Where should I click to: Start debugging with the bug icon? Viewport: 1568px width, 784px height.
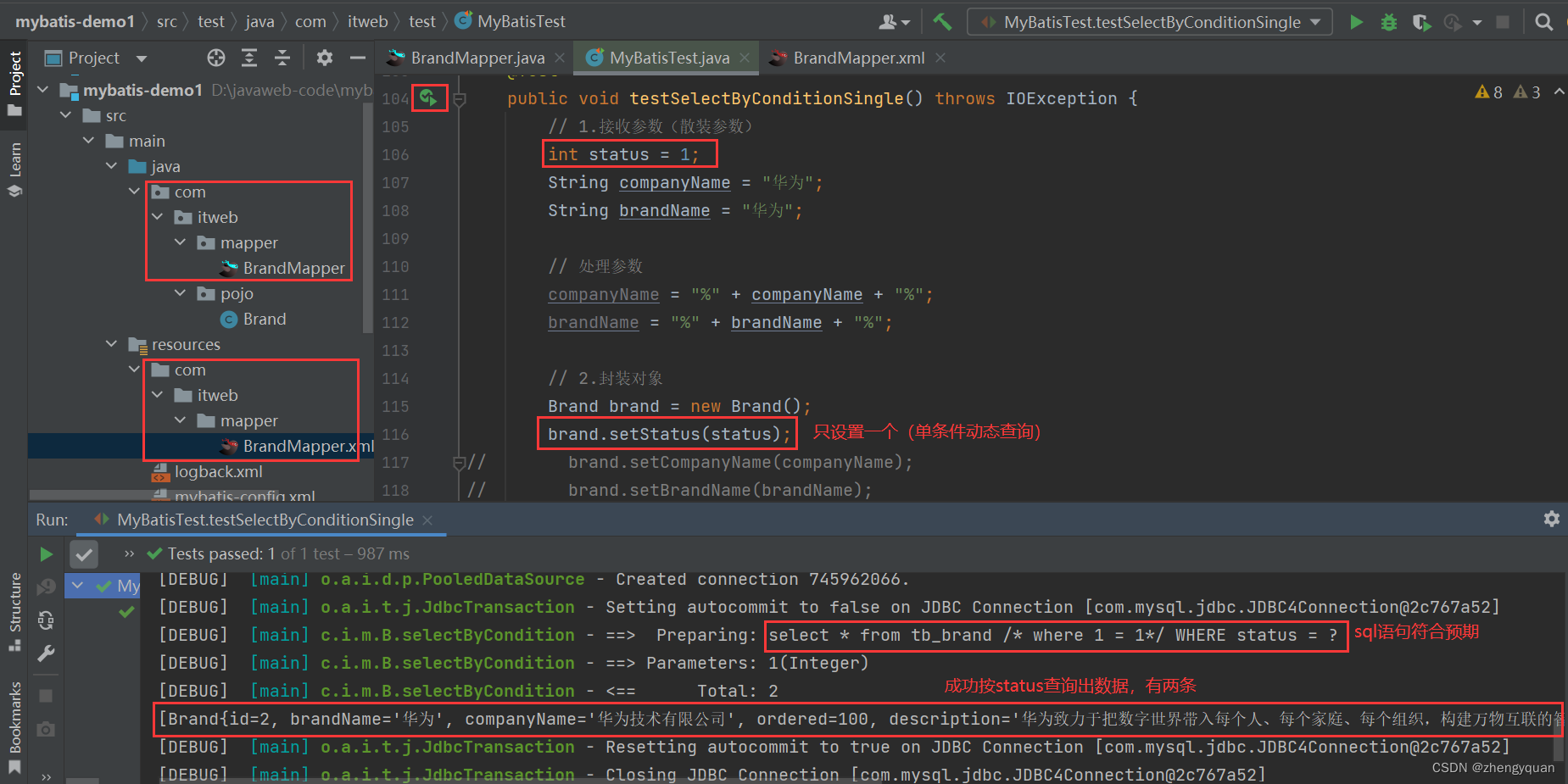(1389, 22)
